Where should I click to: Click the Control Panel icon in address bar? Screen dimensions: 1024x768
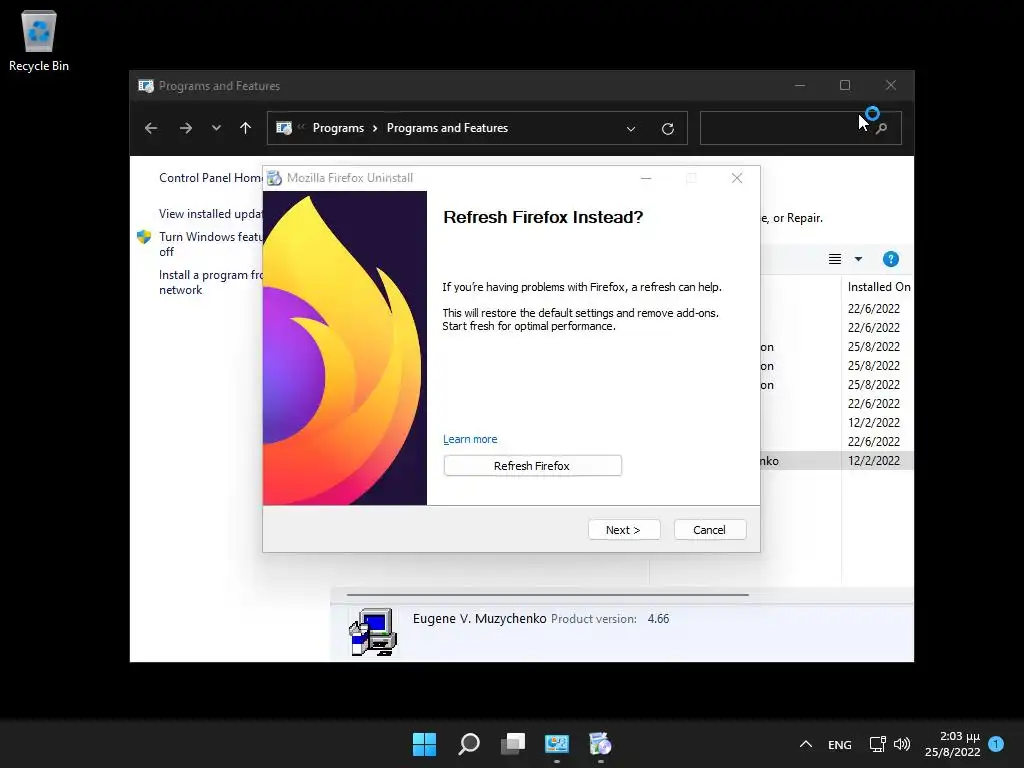[x=284, y=128]
